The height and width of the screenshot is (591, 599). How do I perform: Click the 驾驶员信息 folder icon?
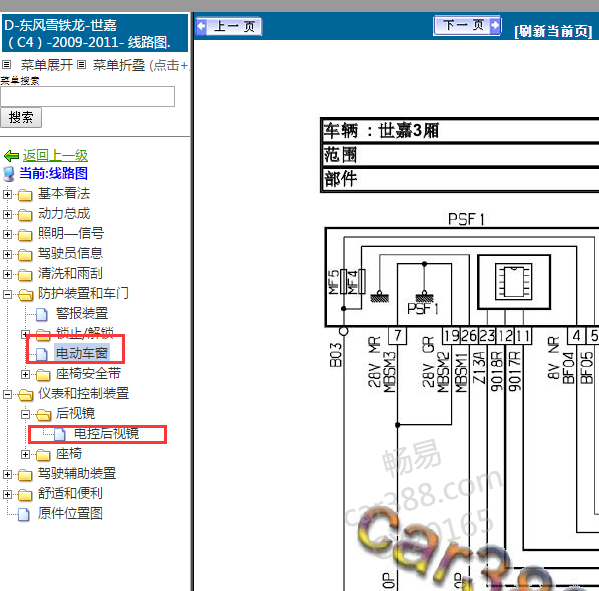click(x=25, y=254)
